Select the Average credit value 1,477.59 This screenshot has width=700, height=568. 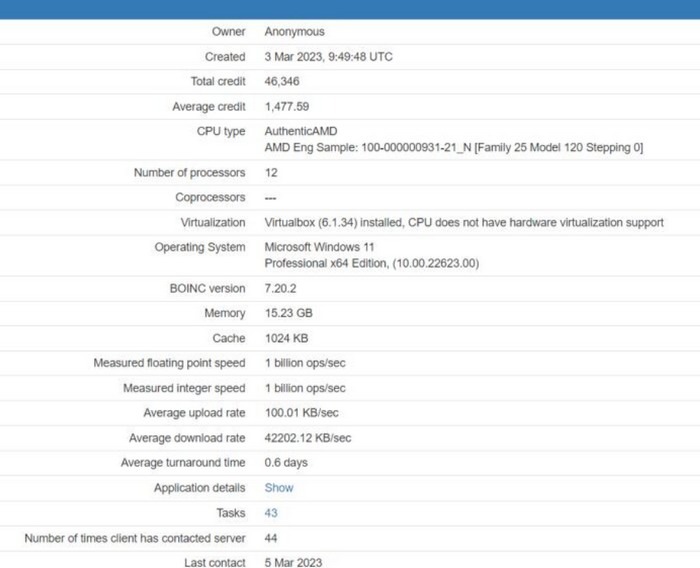coord(286,106)
